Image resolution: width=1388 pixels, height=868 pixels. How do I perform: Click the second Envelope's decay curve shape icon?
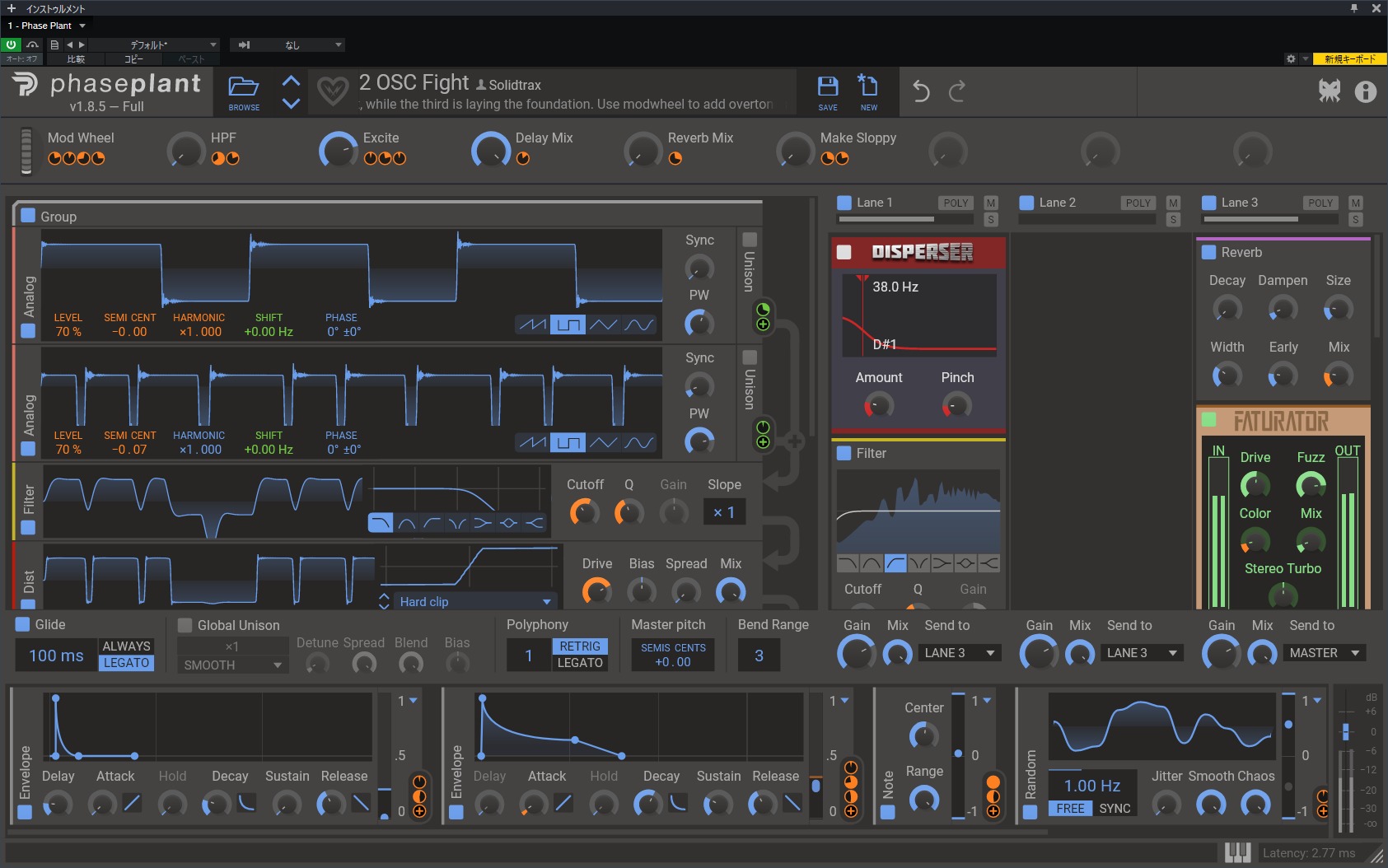[678, 802]
